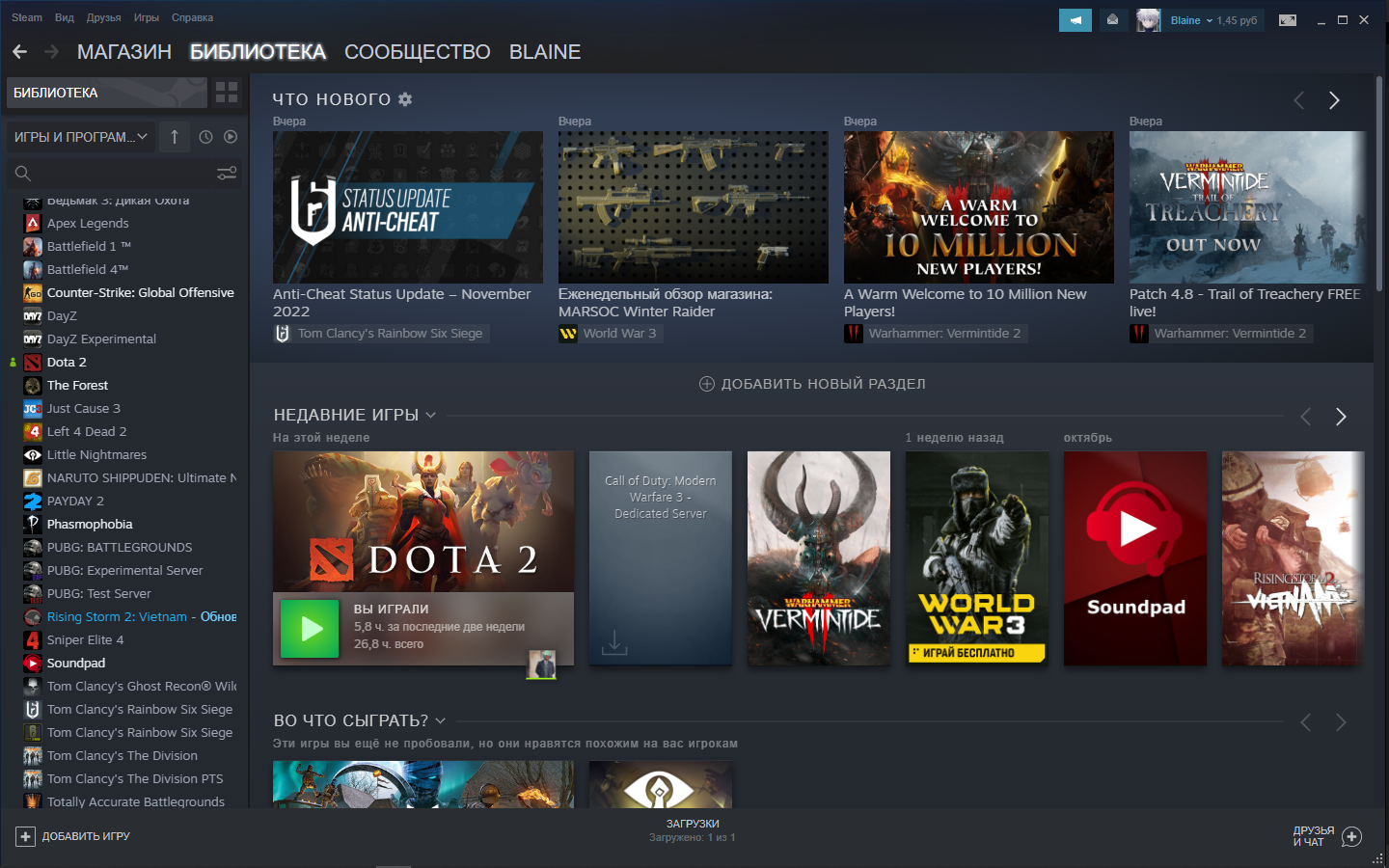This screenshot has width=1389, height=868.
Task: Click the sort ascending arrow icon
Action: [x=175, y=137]
